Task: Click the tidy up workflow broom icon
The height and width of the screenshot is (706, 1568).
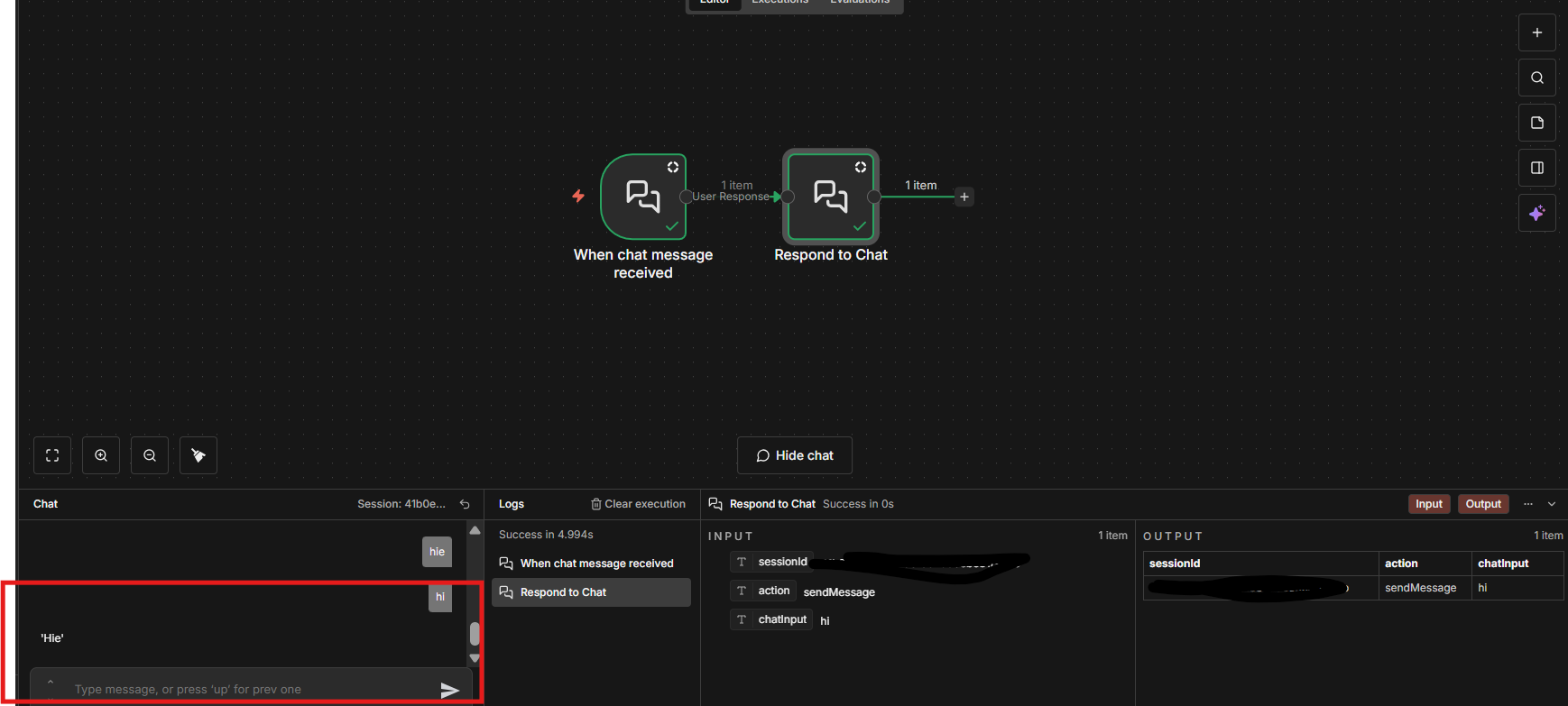Action: tap(198, 455)
